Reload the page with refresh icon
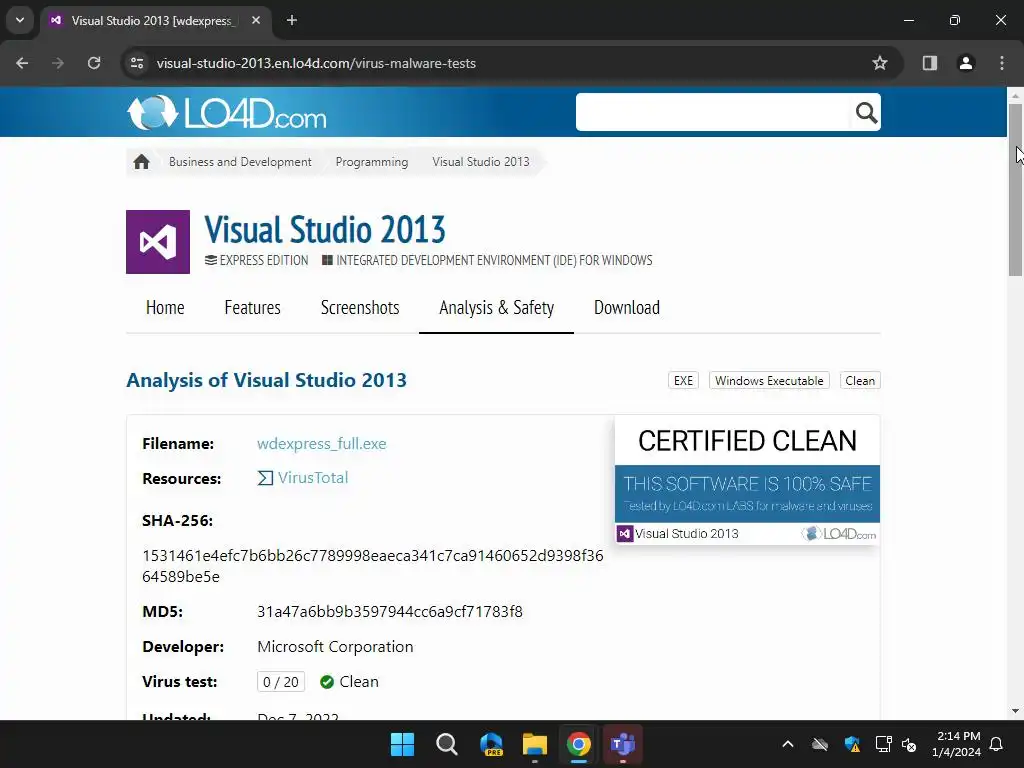Viewport: 1024px width, 768px height. (x=94, y=63)
